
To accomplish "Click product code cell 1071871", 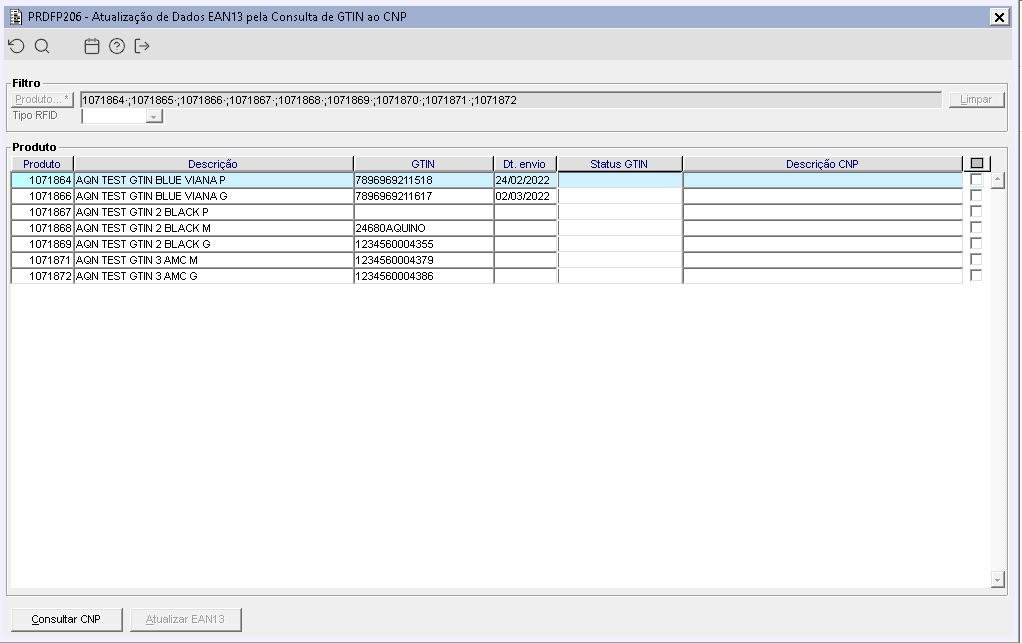I will click(42, 260).
